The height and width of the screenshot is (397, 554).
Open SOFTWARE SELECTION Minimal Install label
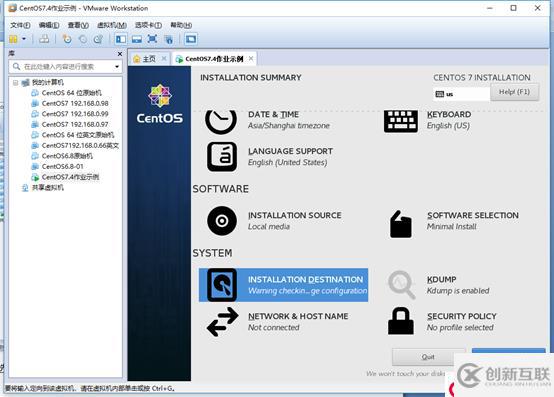(472, 221)
